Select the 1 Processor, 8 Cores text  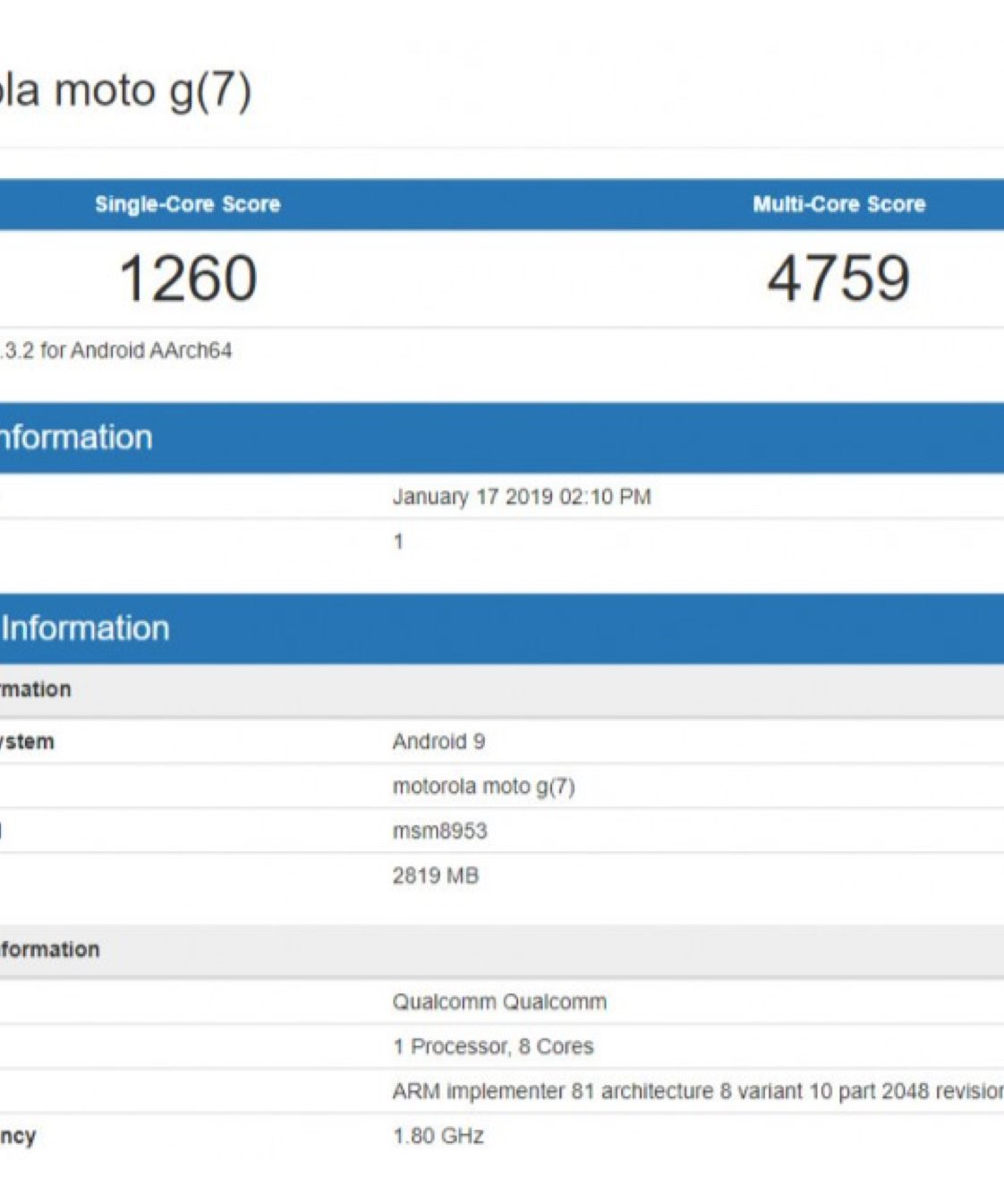click(x=493, y=1046)
